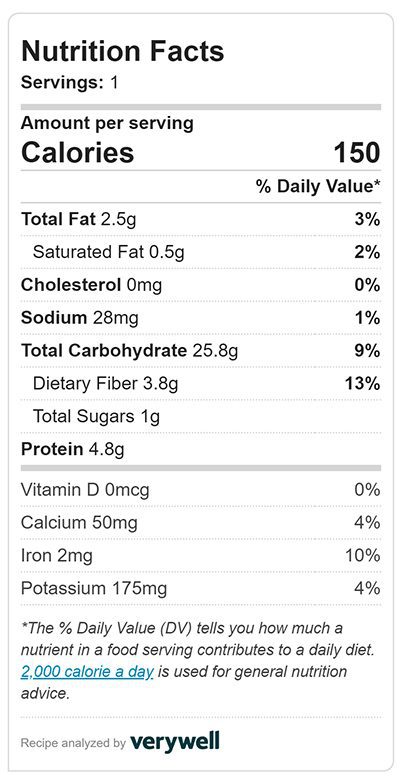This screenshot has height=777, width=400.
Task: Select the Total Sugars 1g row
Action: 201,416
